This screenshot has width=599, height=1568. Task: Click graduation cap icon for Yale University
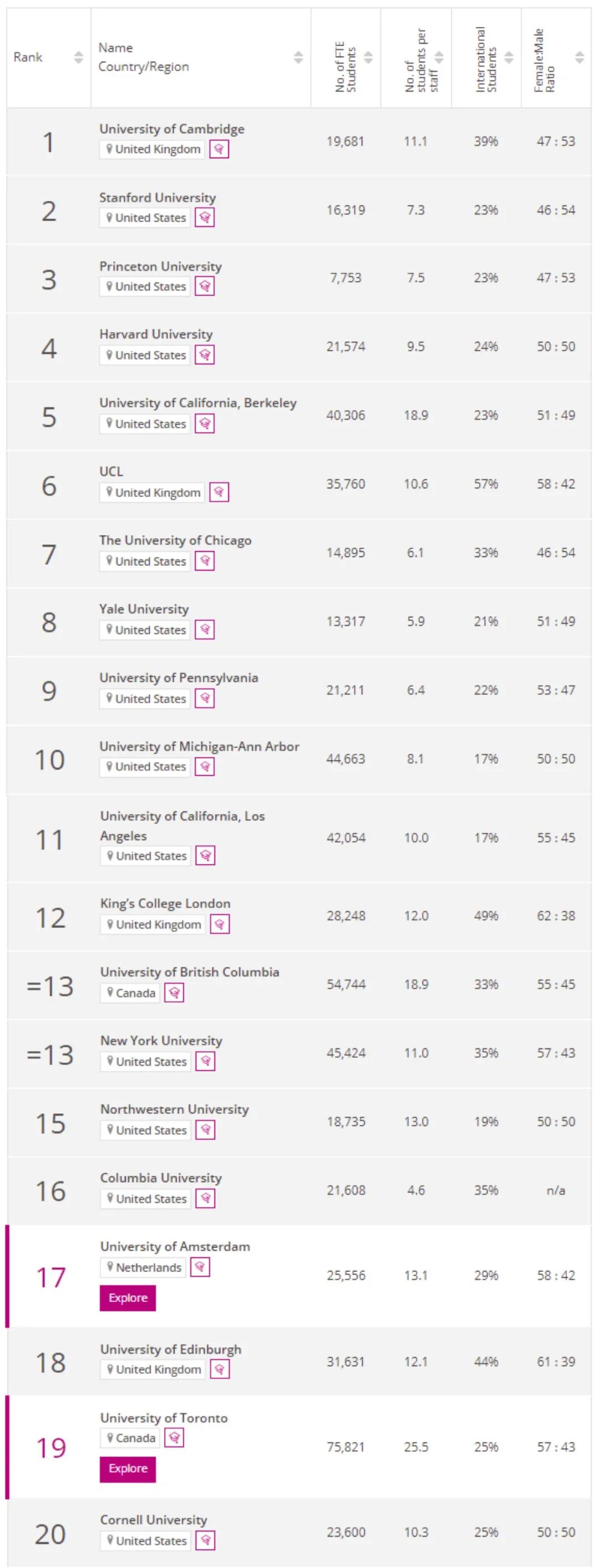point(205,630)
